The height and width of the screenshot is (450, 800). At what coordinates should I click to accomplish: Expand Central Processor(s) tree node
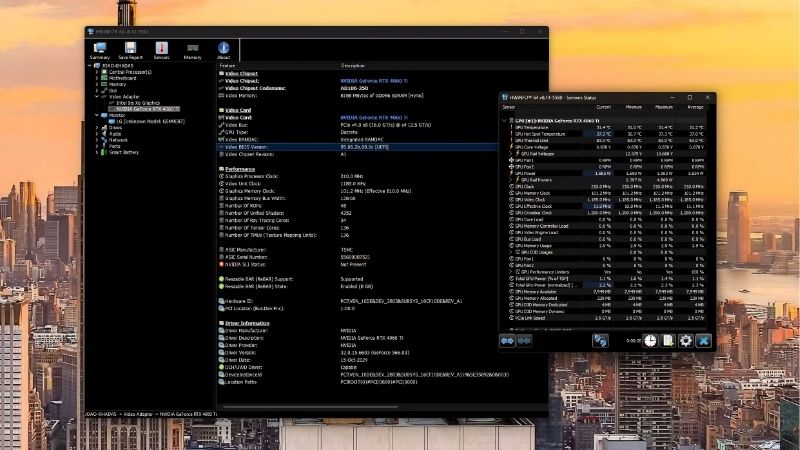(x=96, y=72)
